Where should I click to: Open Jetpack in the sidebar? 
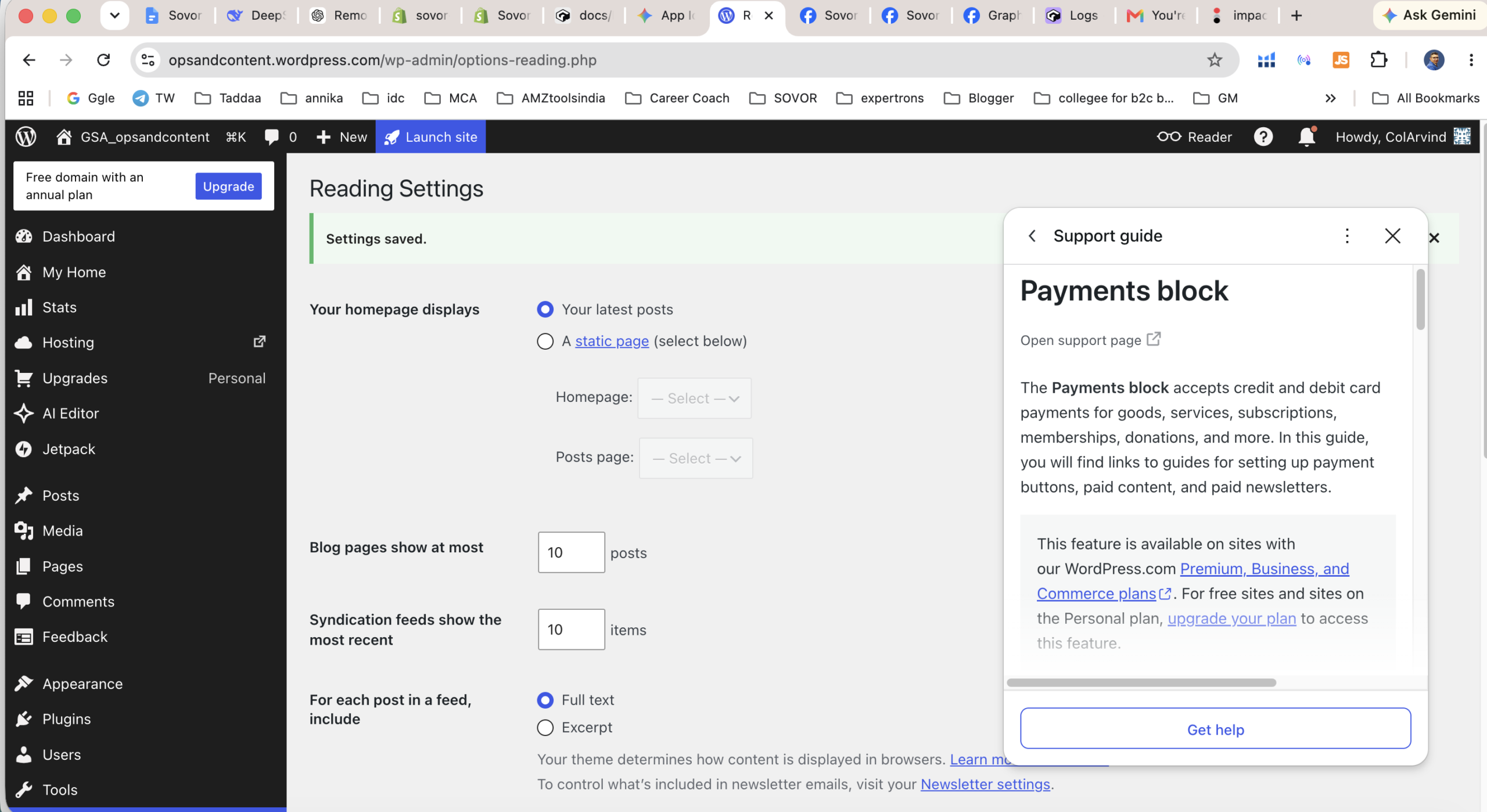click(x=69, y=449)
